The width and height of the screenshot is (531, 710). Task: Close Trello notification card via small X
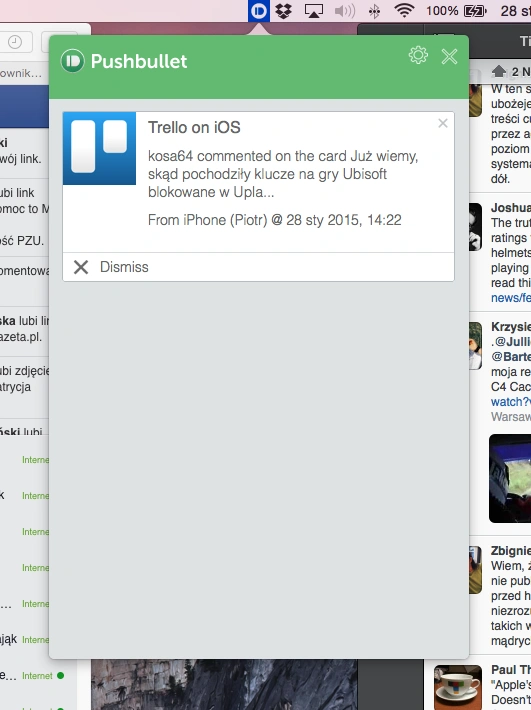coord(443,123)
